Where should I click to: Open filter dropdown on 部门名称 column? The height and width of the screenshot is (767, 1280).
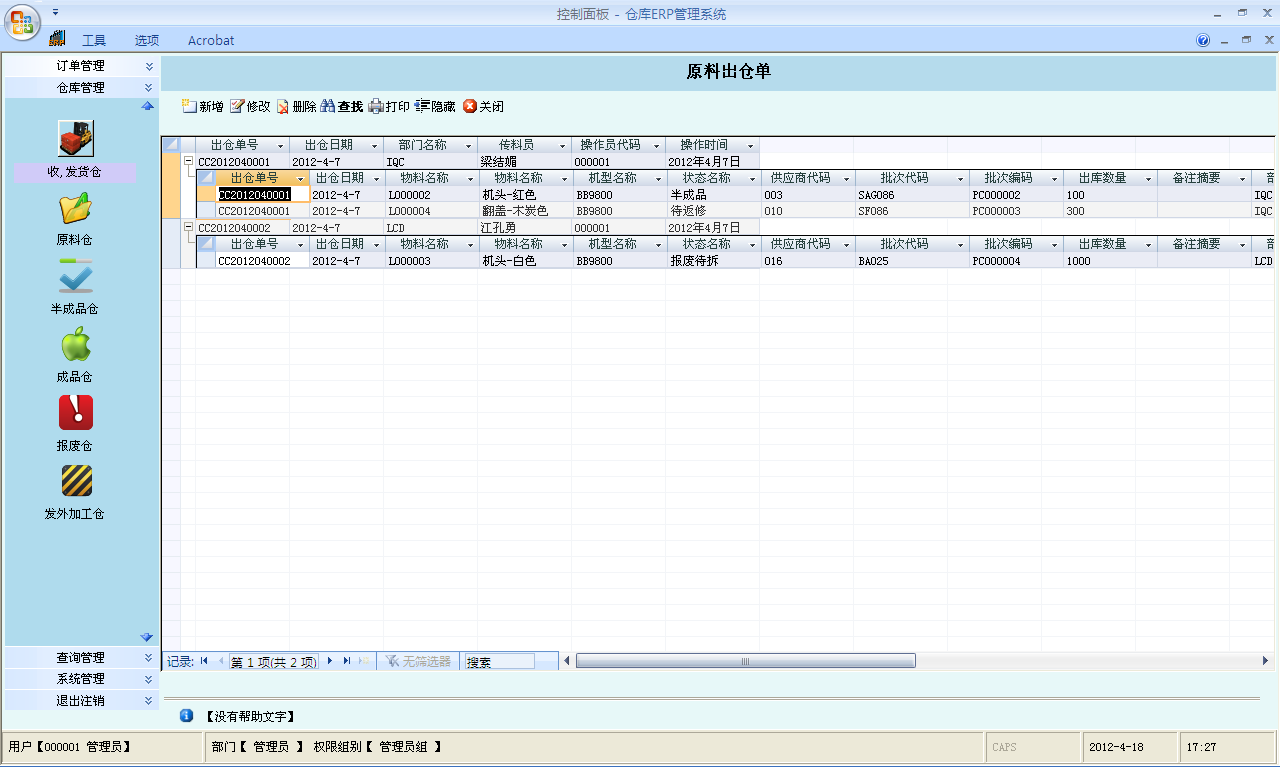click(468, 146)
